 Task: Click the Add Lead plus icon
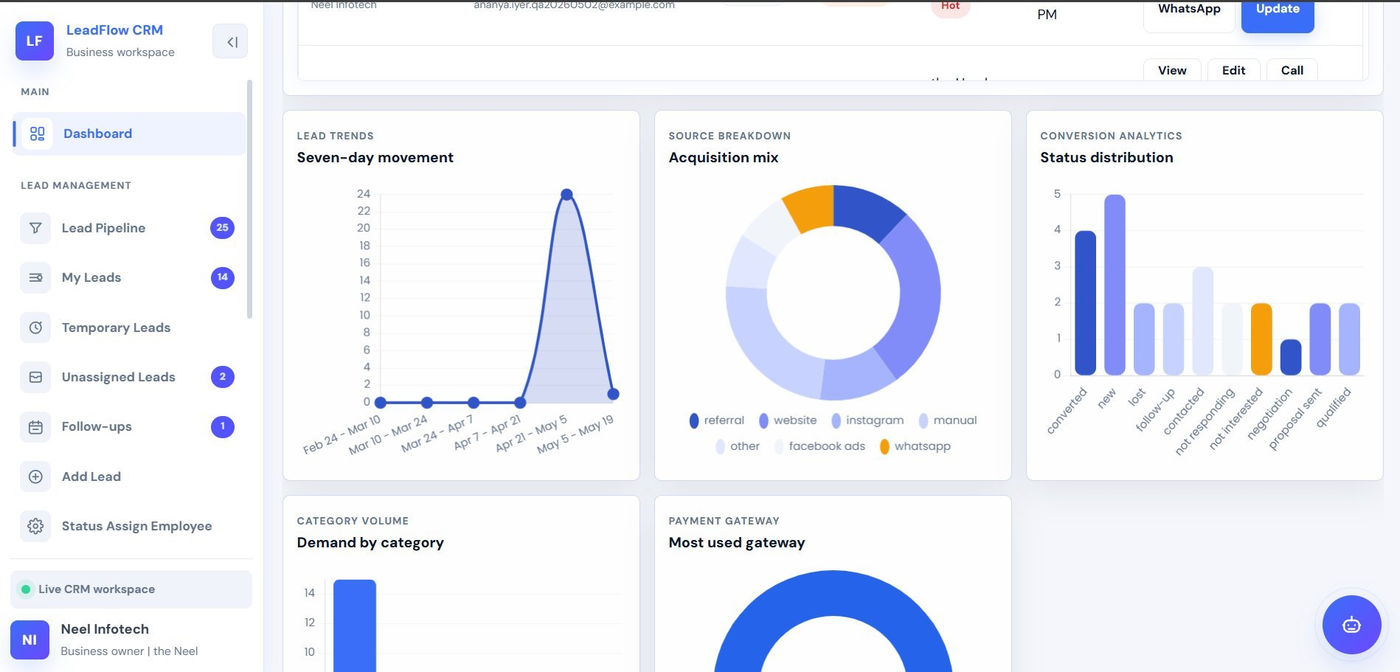pyautogui.click(x=36, y=477)
